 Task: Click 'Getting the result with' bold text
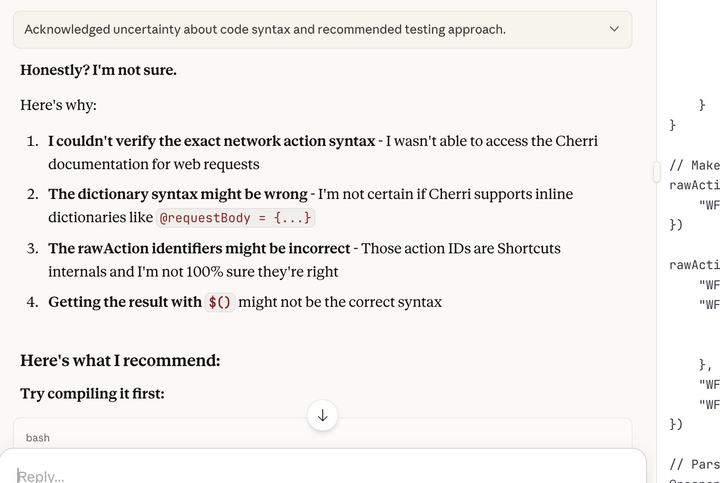tap(125, 302)
